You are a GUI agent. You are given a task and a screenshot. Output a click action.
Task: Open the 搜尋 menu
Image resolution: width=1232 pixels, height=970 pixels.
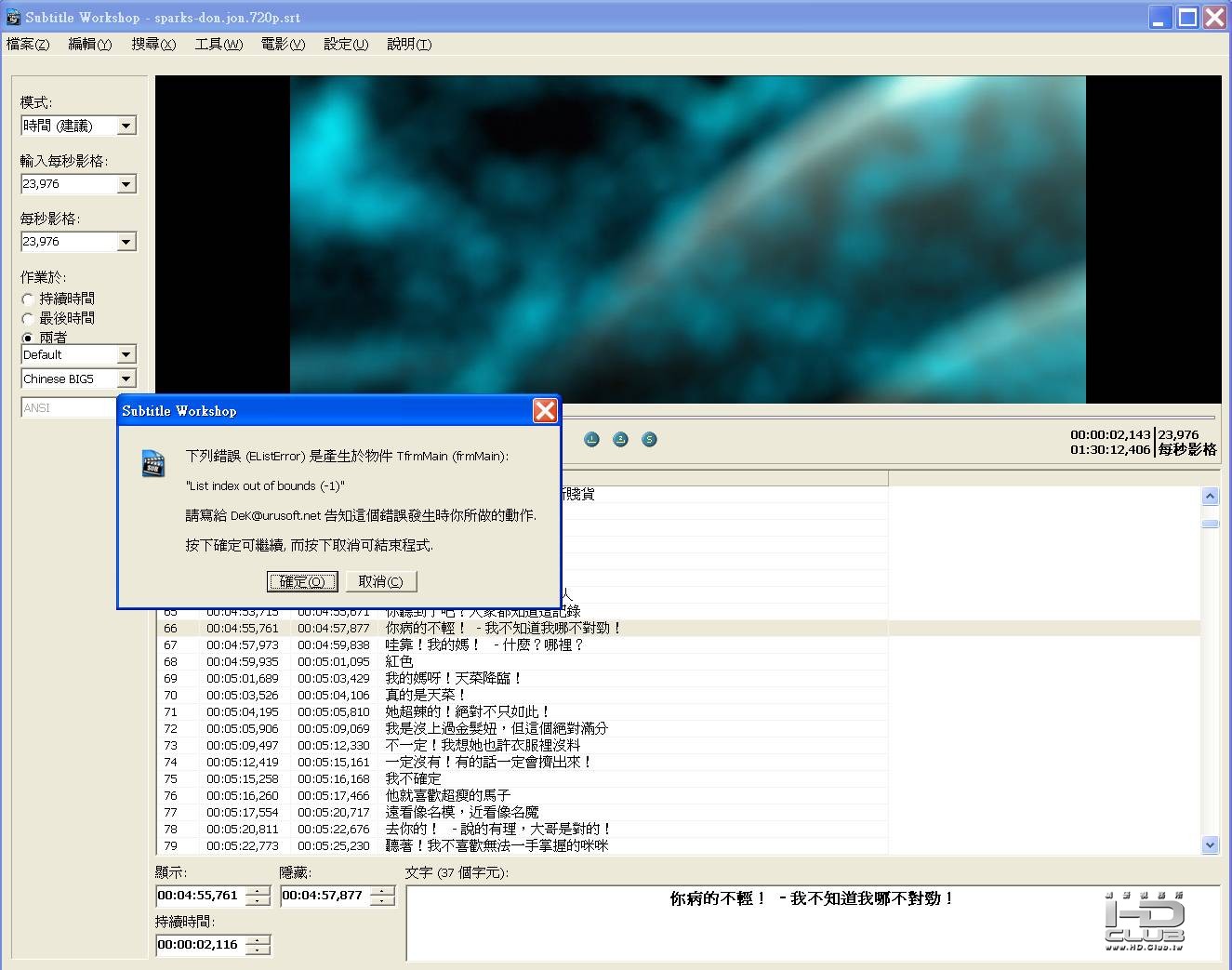(x=153, y=44)
